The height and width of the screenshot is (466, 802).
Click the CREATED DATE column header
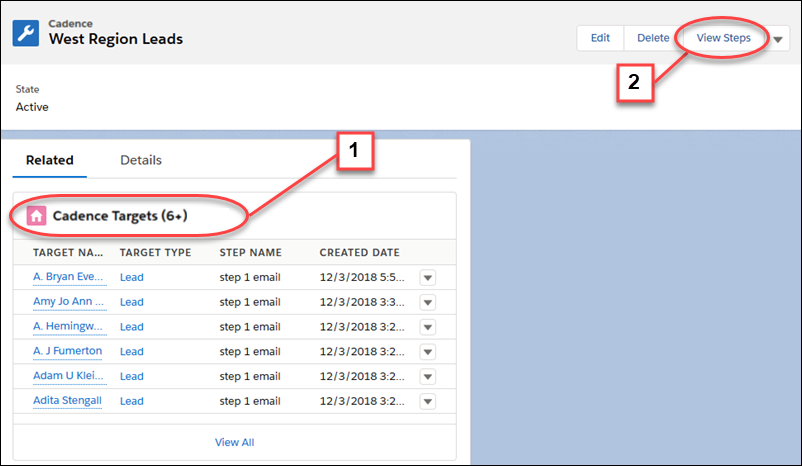pyautogui.click(x=360, y=252)
